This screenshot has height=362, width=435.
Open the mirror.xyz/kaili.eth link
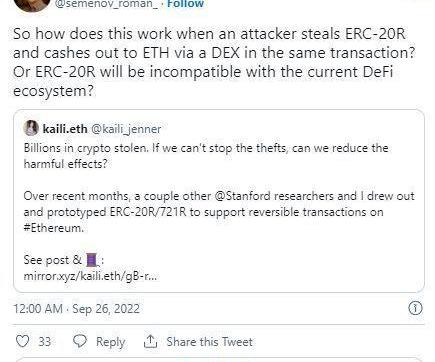(90, 276)
